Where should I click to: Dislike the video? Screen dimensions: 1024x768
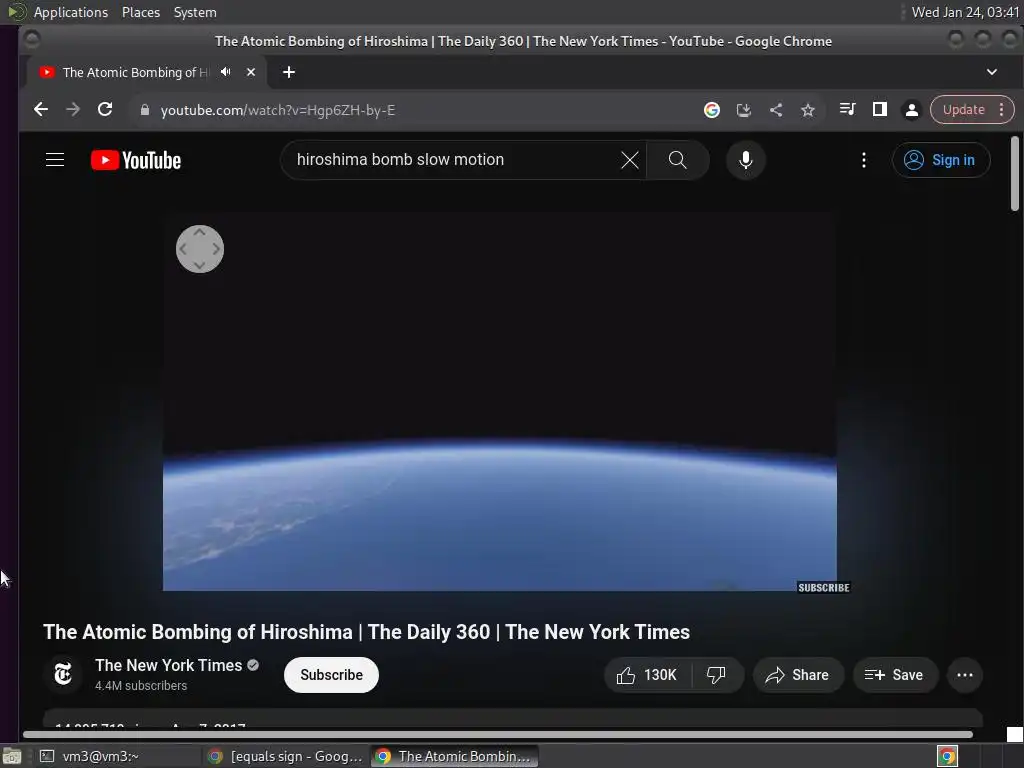tap(716, 675)
